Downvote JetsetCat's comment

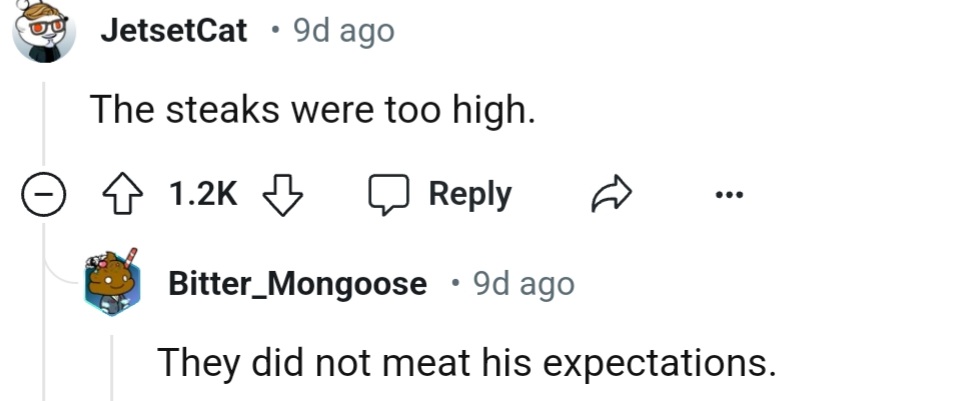click(282, 194)
